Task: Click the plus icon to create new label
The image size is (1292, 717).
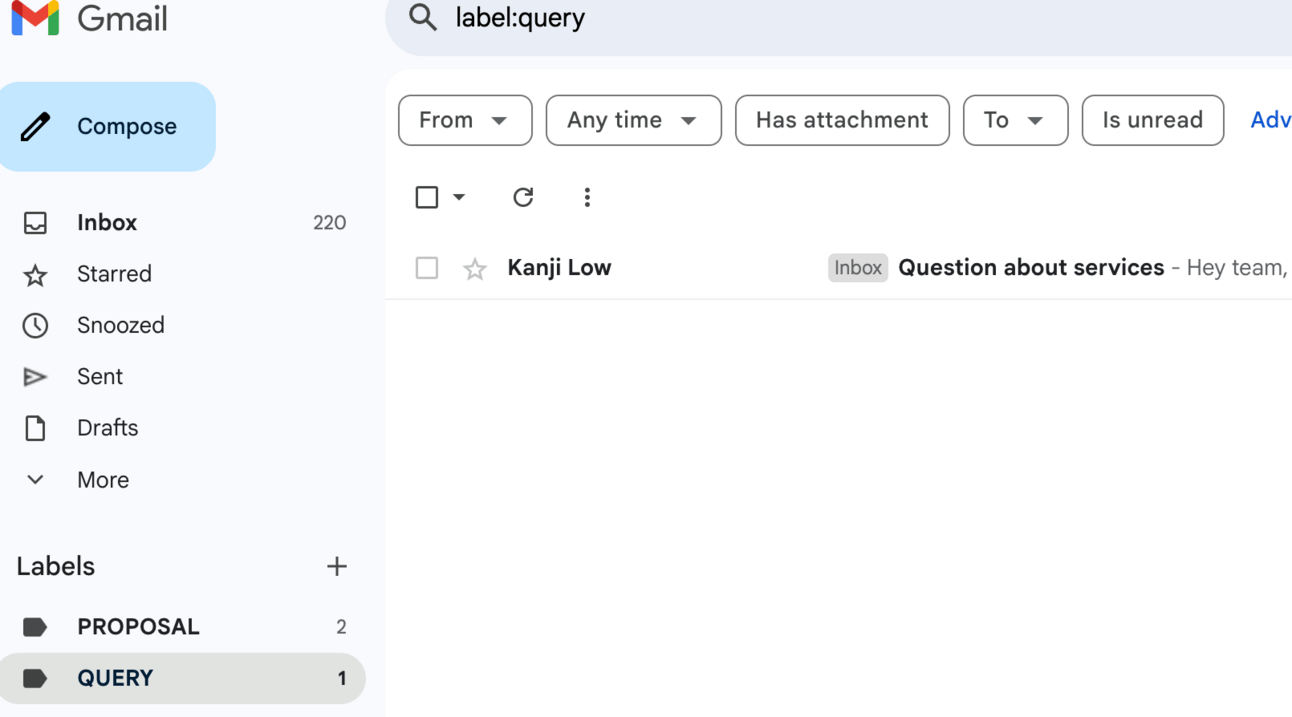Action: tap(336, 566)
